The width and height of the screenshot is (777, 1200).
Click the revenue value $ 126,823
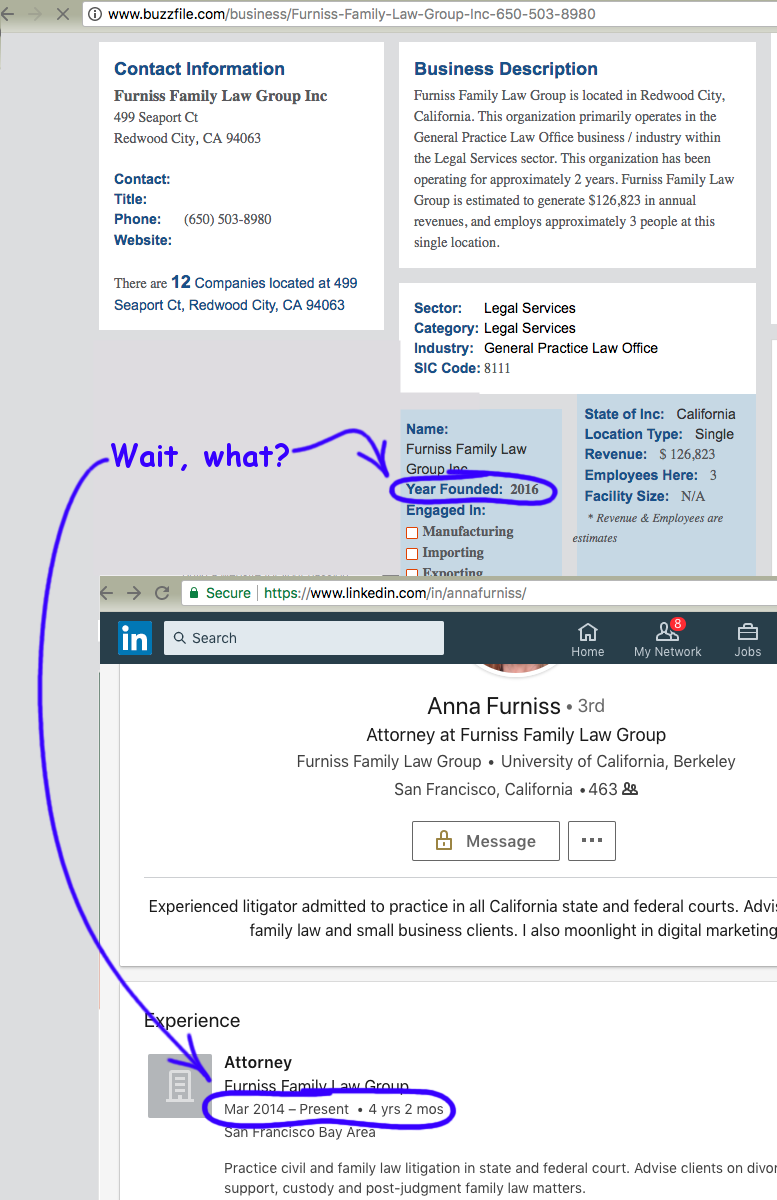point(687,454)
